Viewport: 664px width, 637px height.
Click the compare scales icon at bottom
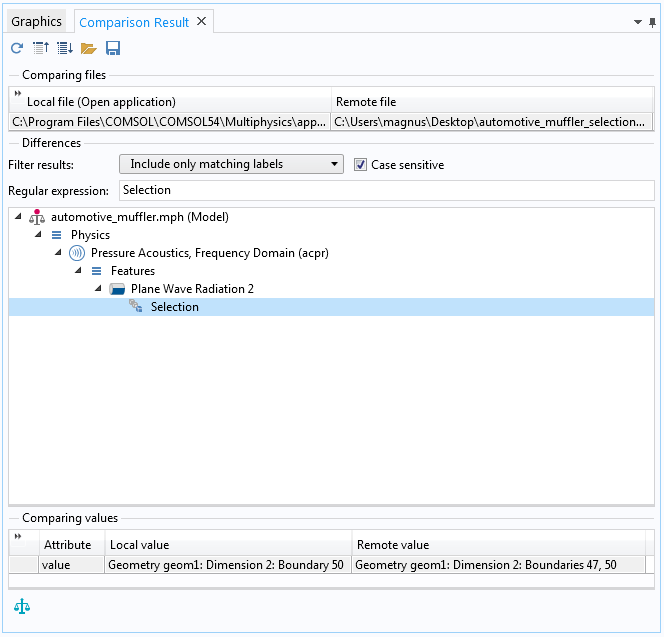22,607
